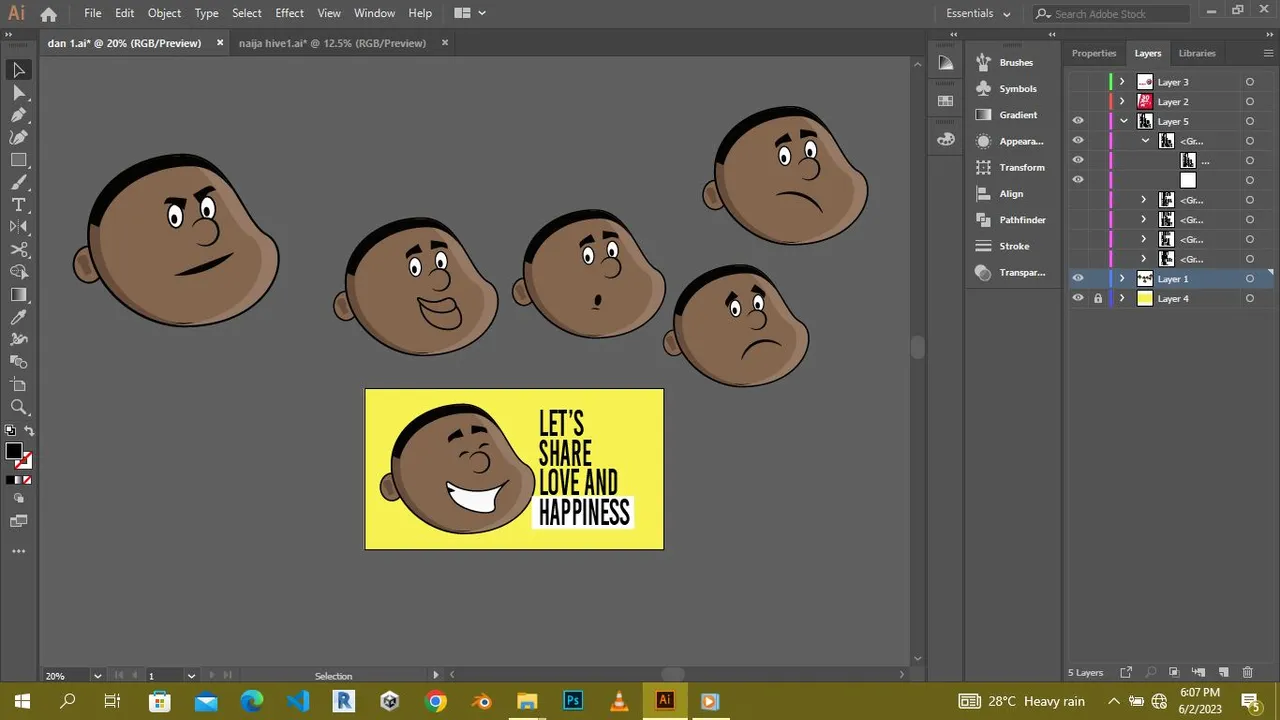The height and width of the screenshot is (720, 1280).
Task: Select the Zoom tool
Action: (19, 407)
